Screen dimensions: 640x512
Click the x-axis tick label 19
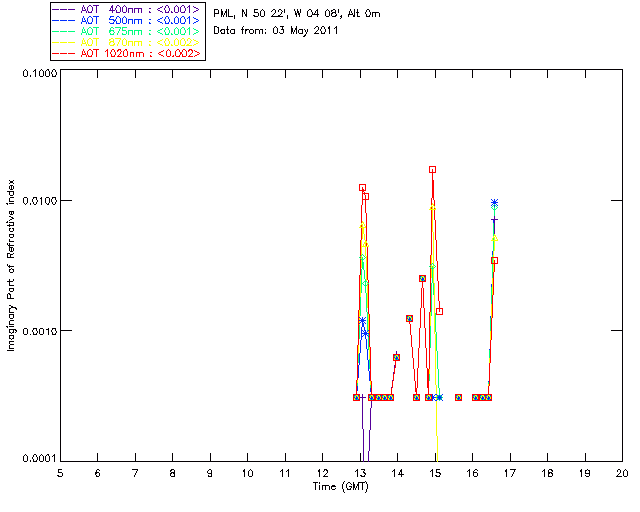coord(585,474)
